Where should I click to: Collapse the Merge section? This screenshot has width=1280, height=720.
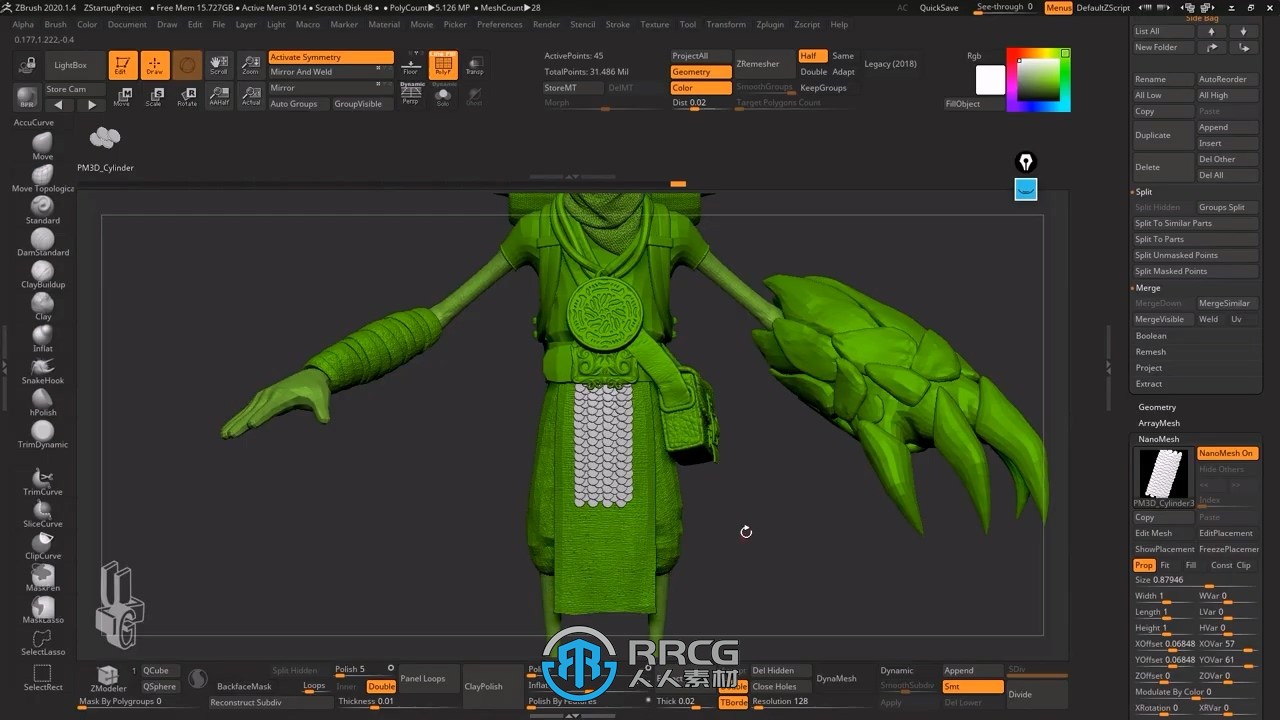(1147, 287)
